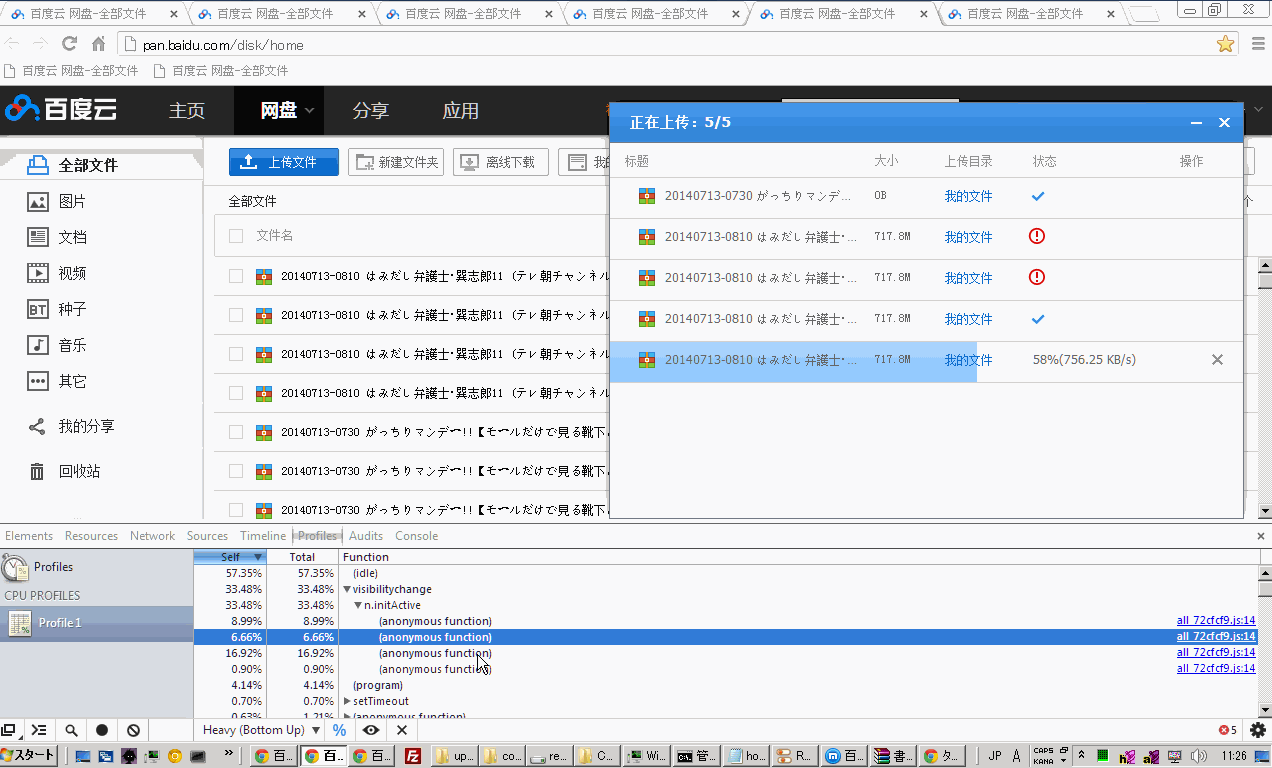Expand setTimeout tree row
The height and width of the screenshot is (768, 1272).
[x=347, y=701]
